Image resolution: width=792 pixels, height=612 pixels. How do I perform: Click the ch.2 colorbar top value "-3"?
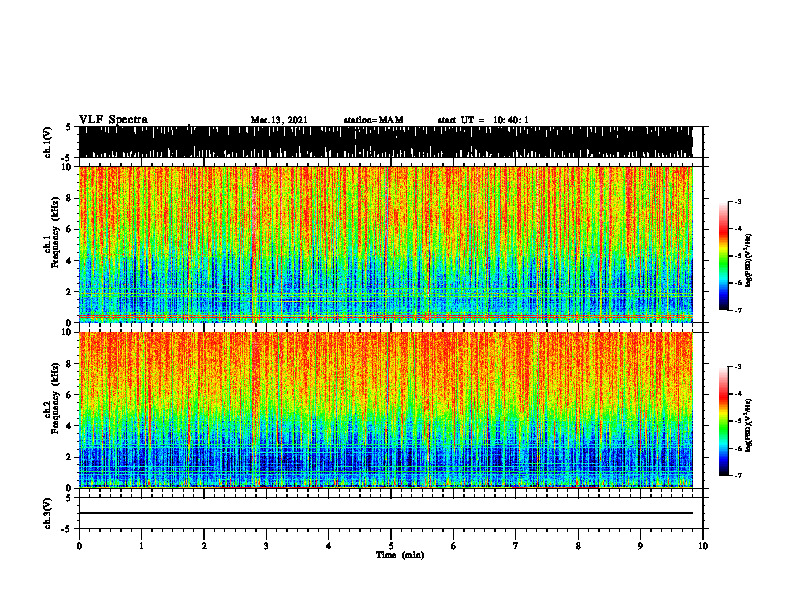(737, 367)
